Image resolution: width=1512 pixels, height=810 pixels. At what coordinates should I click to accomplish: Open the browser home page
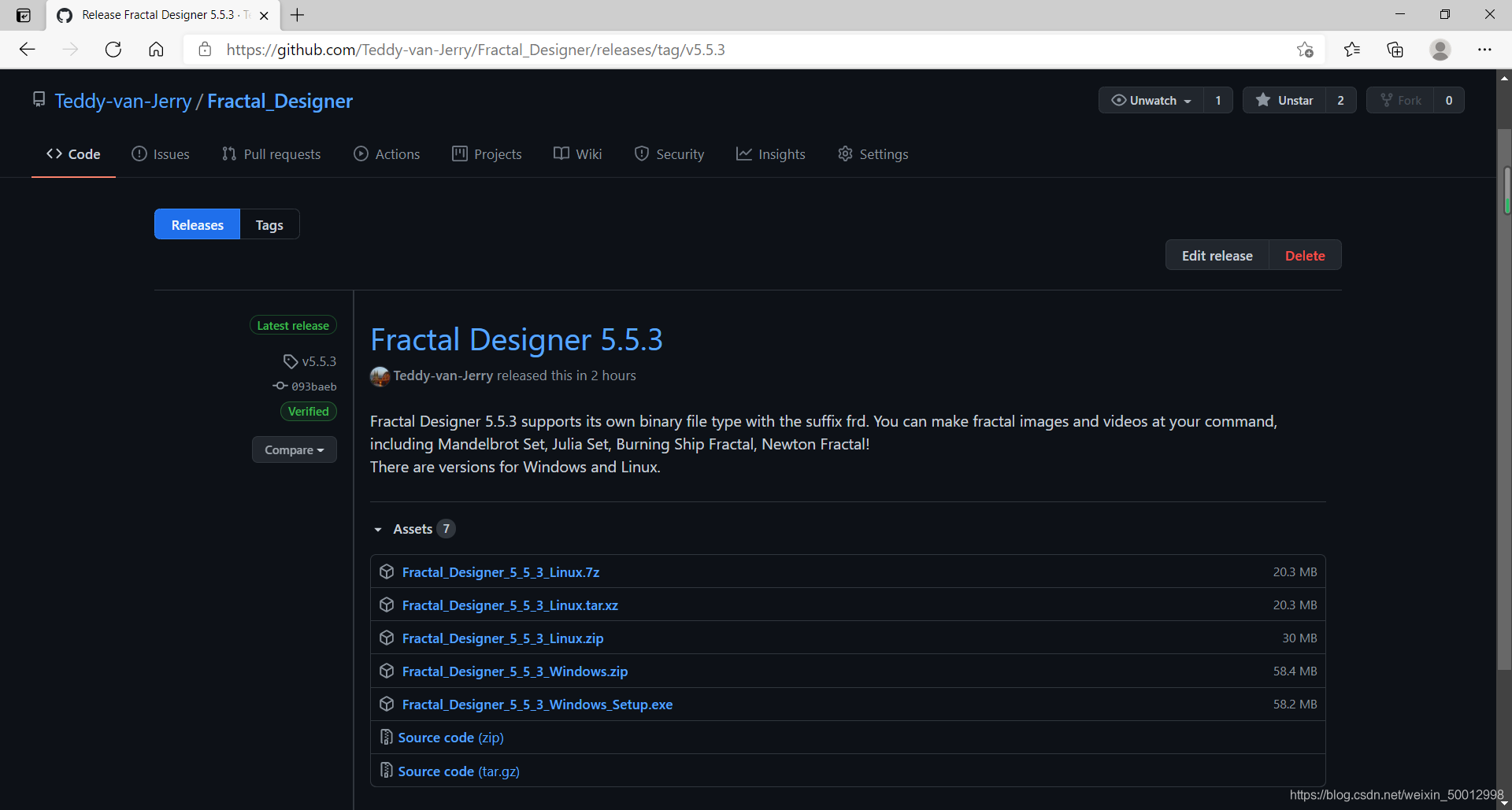click(x=156, y=50)
